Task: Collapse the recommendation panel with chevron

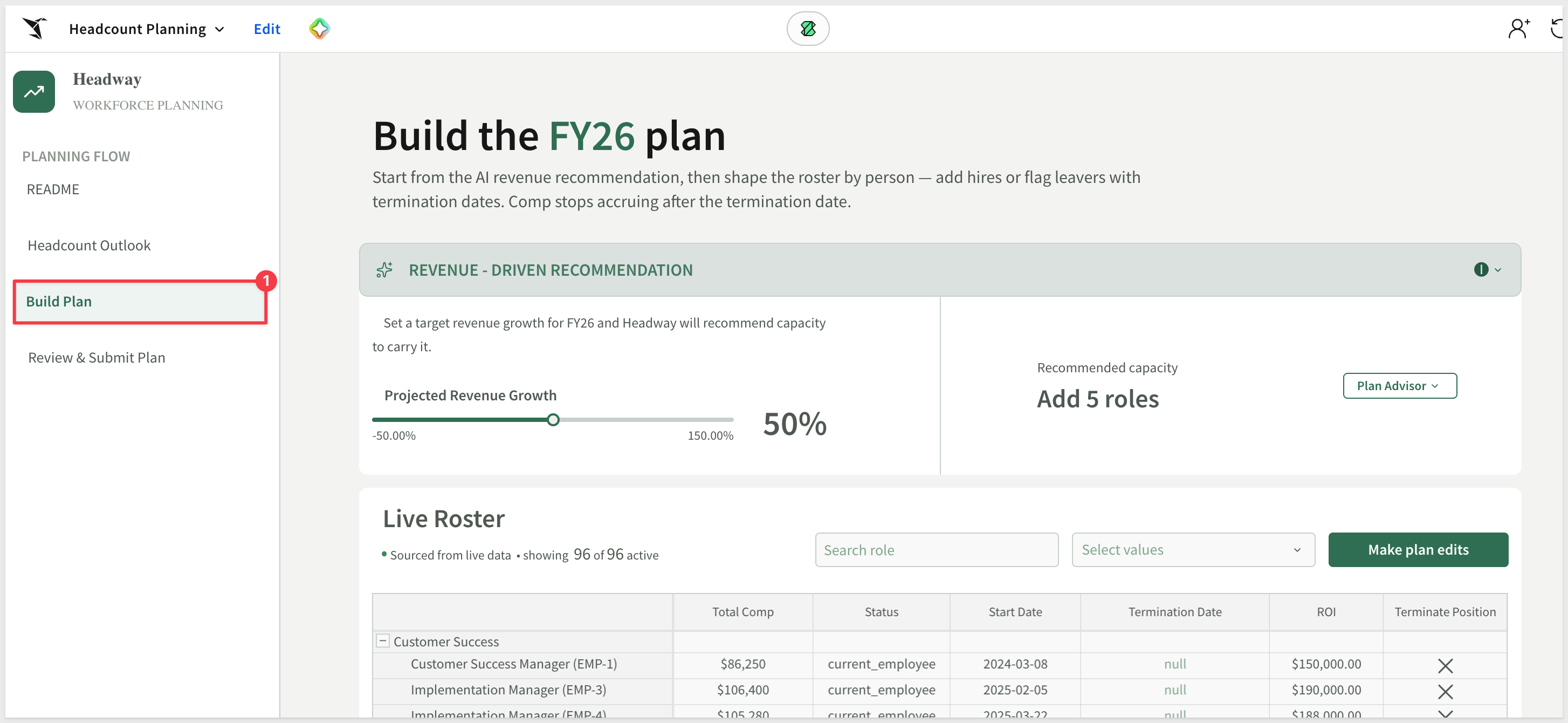Action: 1498,270
